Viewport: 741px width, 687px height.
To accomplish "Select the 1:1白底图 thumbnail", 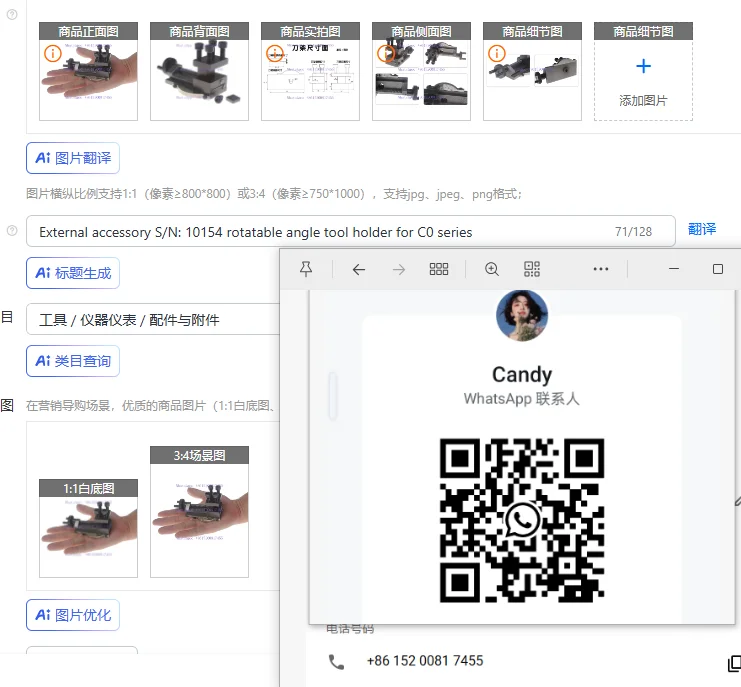I will coord(88,528).
